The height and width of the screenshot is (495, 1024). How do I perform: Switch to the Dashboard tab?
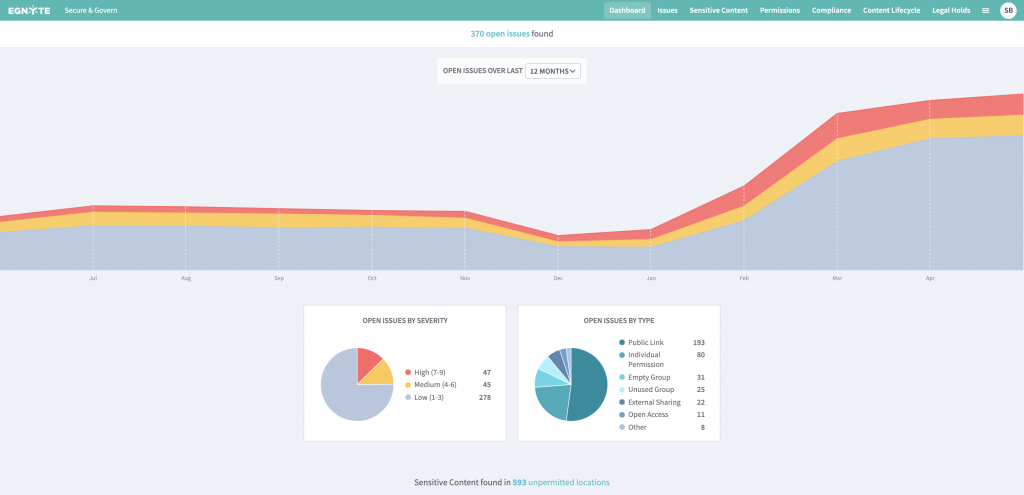coord(627,10)
